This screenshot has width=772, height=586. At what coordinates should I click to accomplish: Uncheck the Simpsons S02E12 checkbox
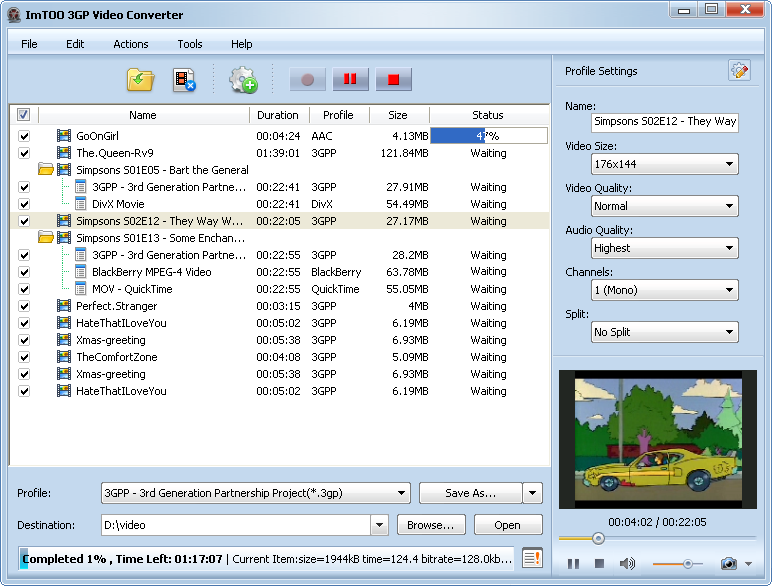(x=24, y=221)
